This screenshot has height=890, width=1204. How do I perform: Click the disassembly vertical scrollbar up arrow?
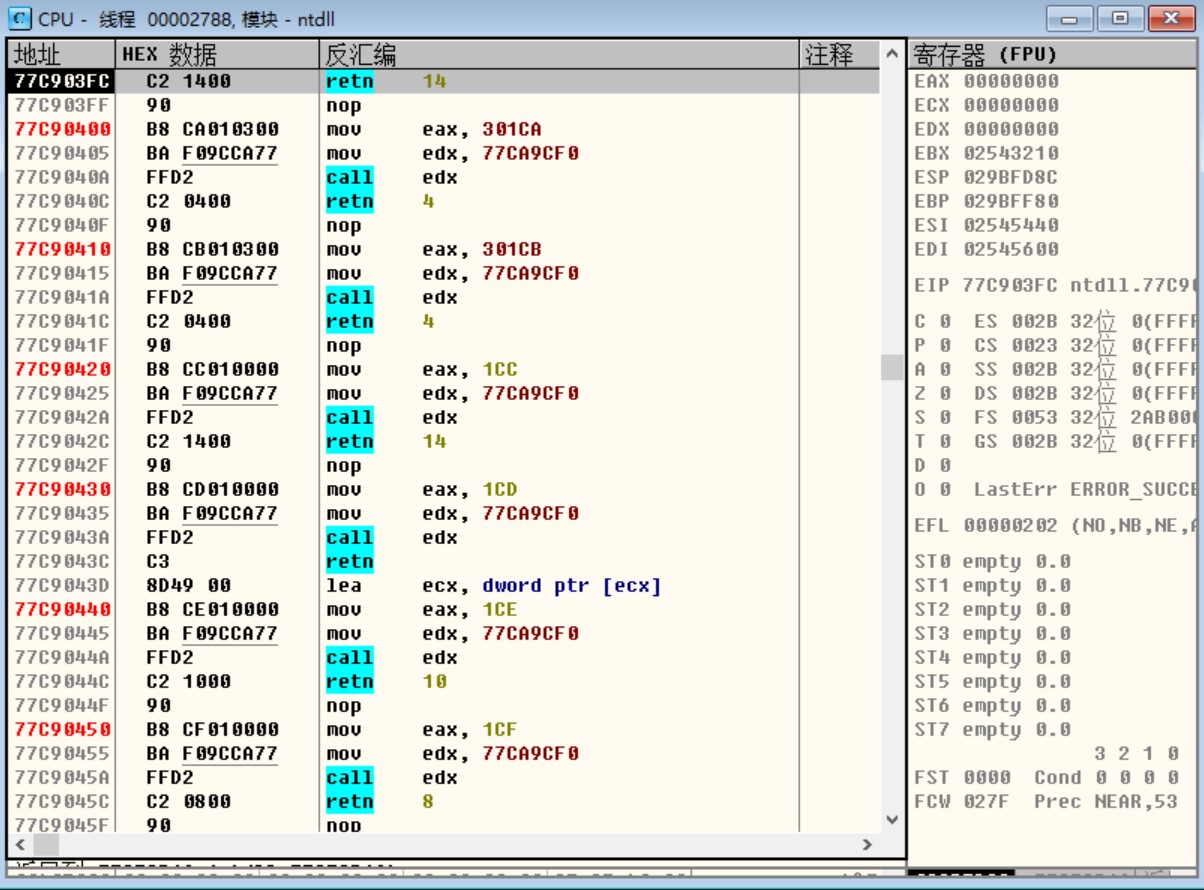[x=892, y=54]
